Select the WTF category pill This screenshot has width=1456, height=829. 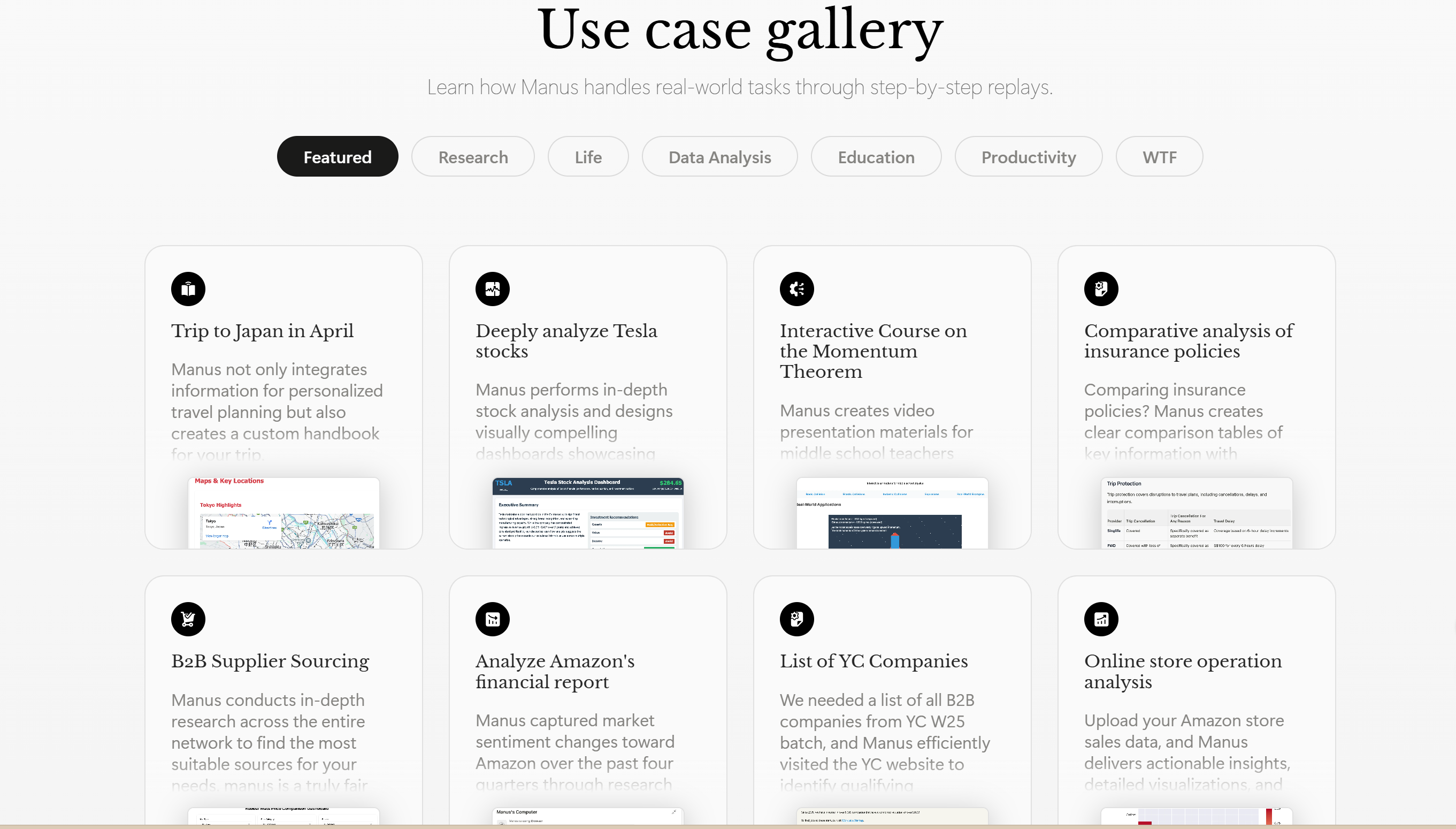tap(1159, 157)
